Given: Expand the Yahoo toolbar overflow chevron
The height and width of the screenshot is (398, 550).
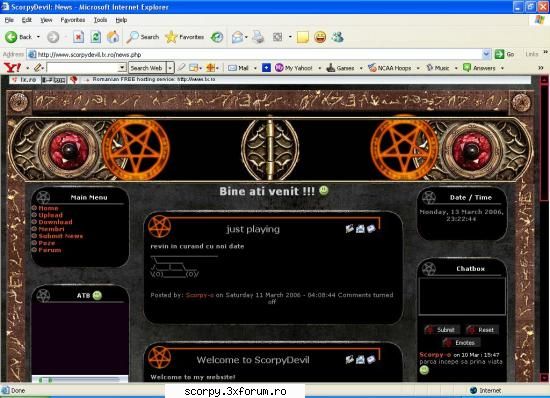Looking at the screenshot, I should click(x=541, y=68).
